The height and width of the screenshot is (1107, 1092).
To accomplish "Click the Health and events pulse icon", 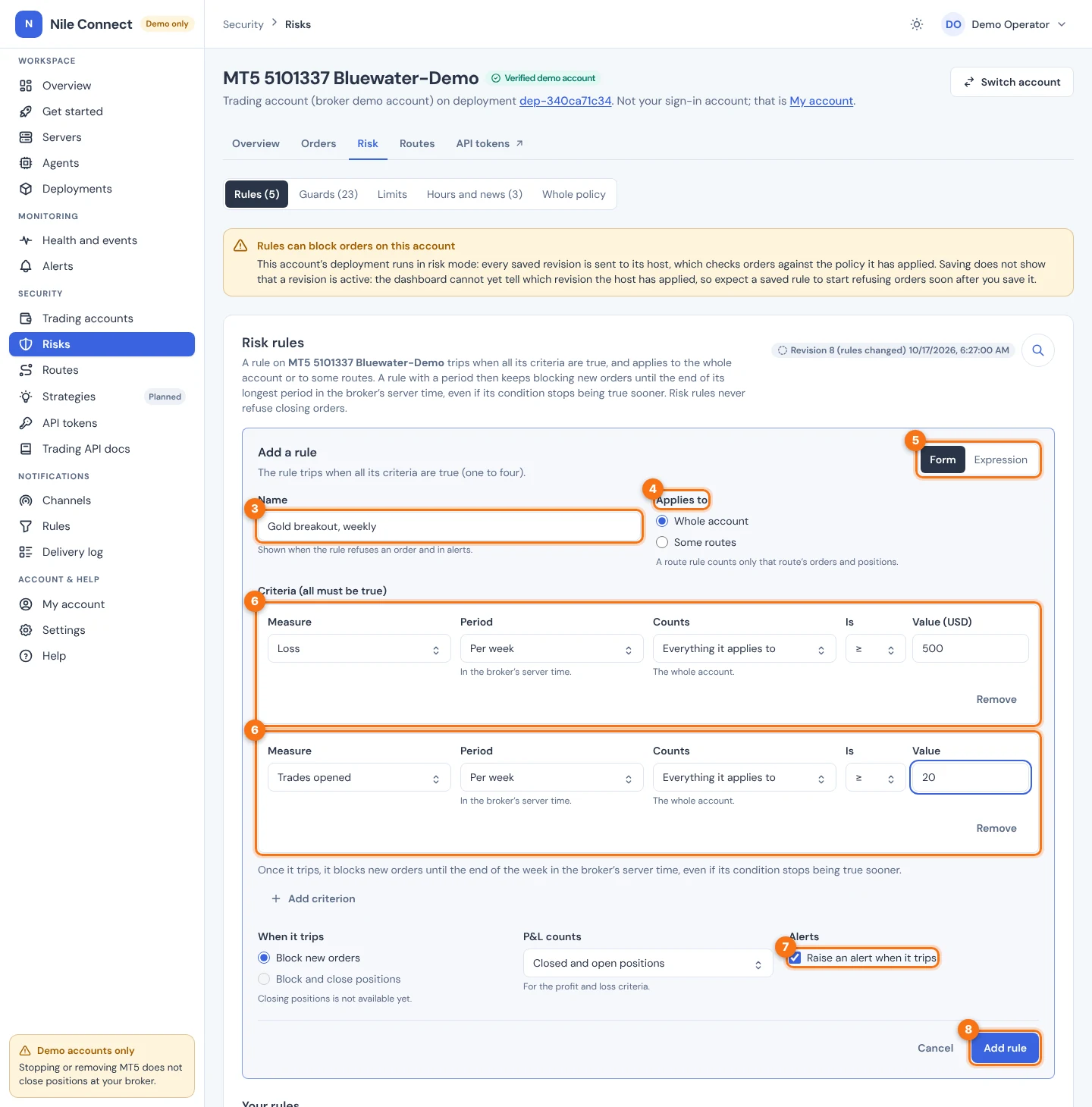I will [26, 240].
